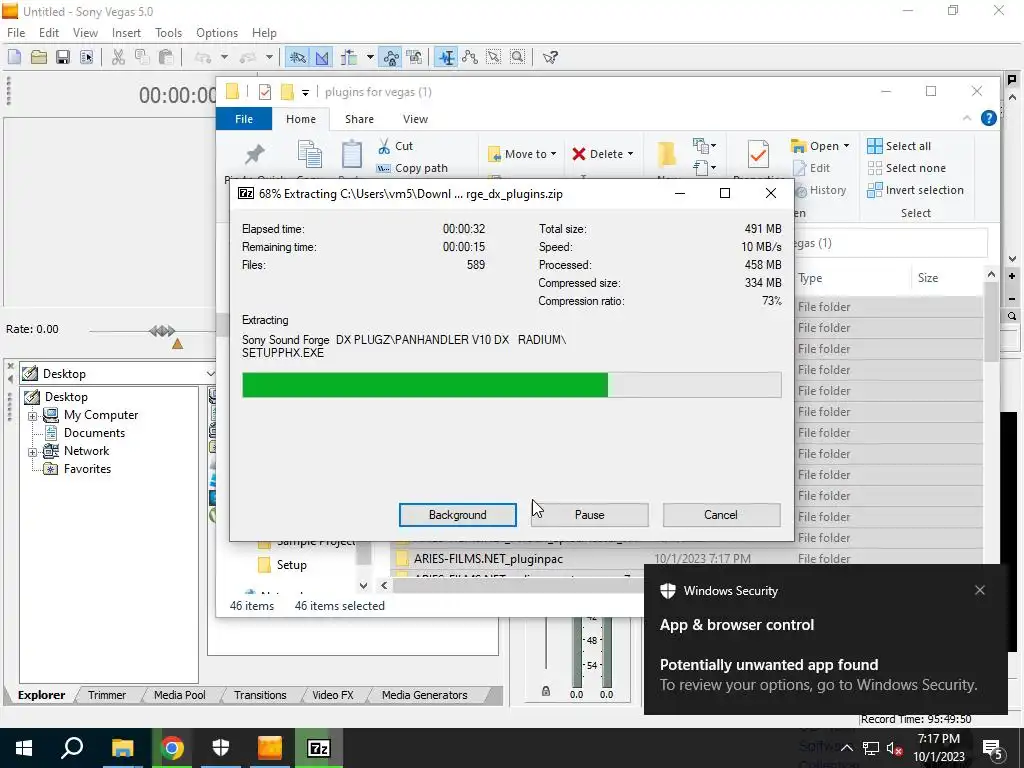This screenshot has height=768, width=1024.
Task: Switch to the View ribbon tab in Explorer
Action: click(x=415, y=119)
